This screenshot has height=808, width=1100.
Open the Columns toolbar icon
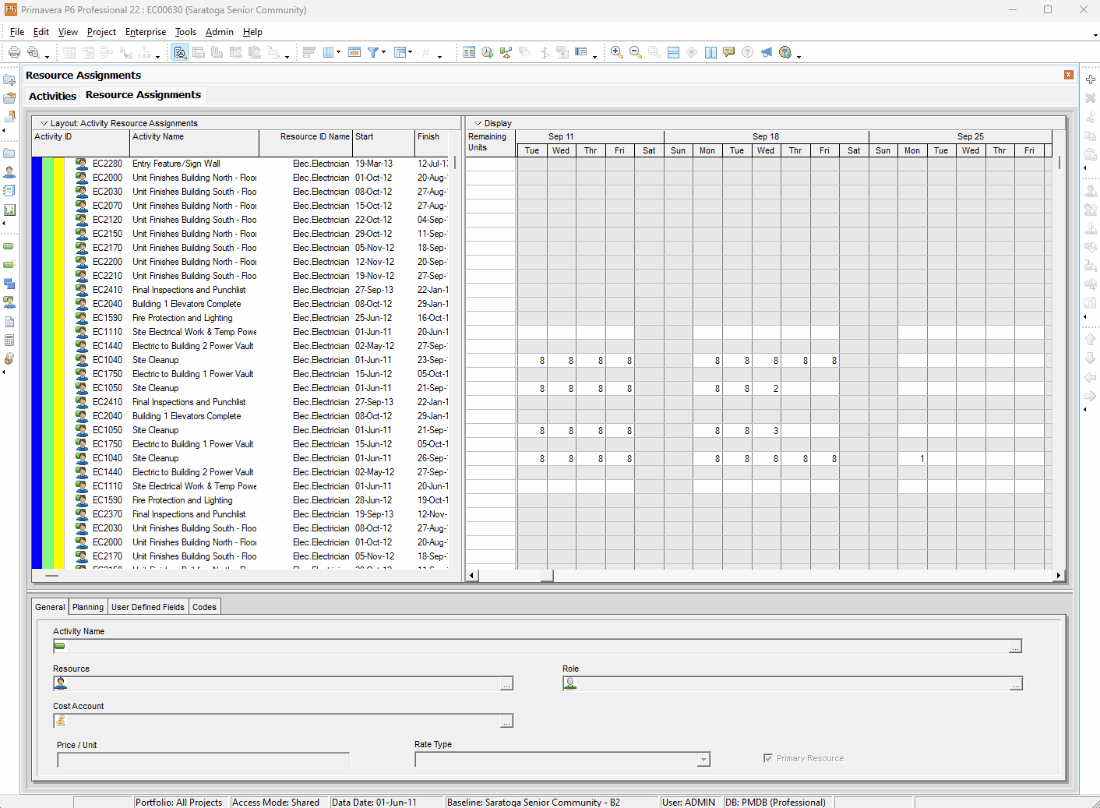coord(328,53)
